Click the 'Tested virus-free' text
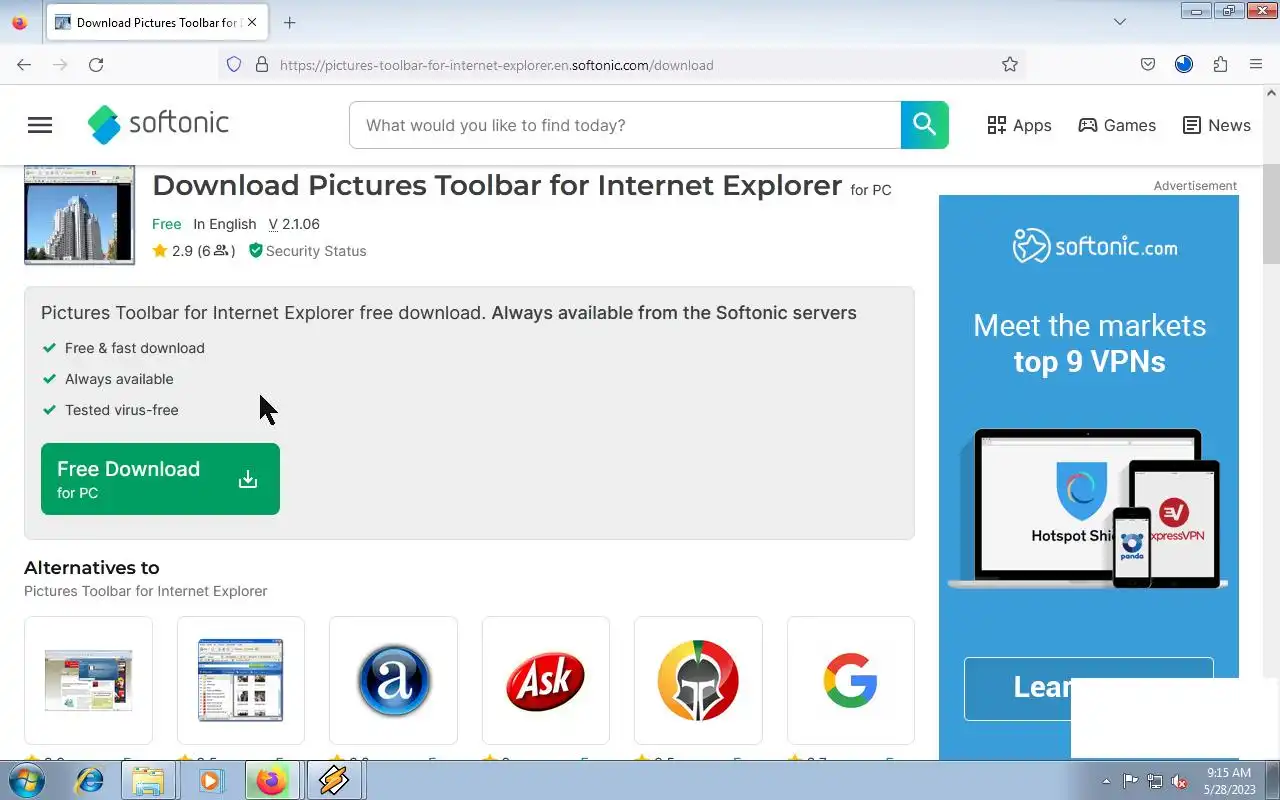The width and height of the screenshot is (1280, 800). tap(122, 410)
